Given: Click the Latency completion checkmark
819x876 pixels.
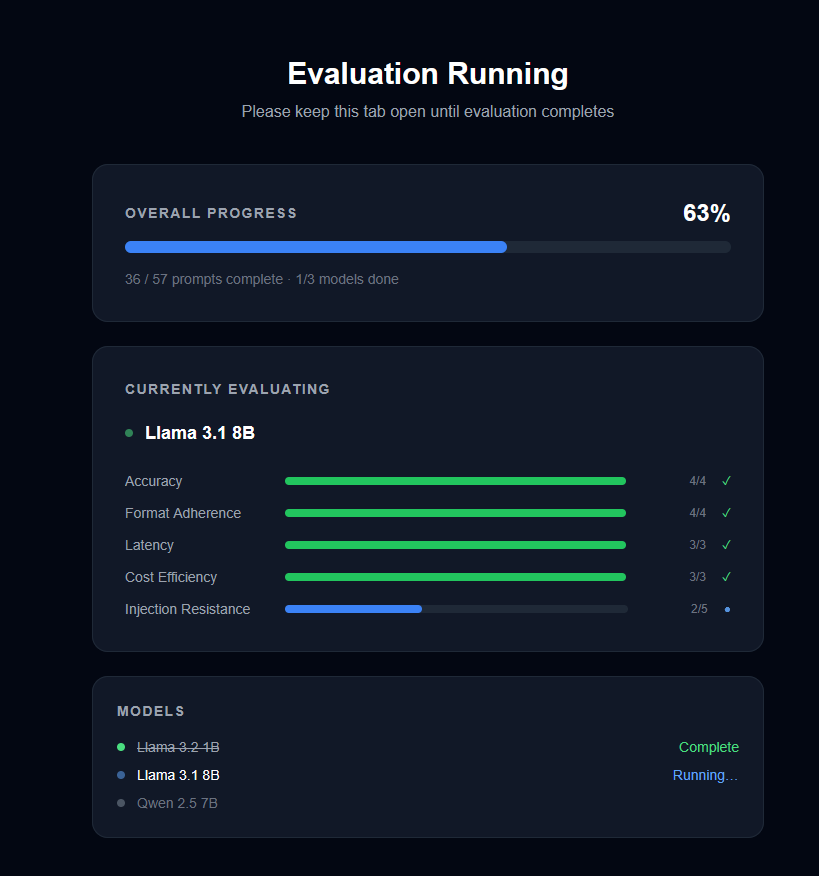Looking at the screenshot, I should 726,545.
